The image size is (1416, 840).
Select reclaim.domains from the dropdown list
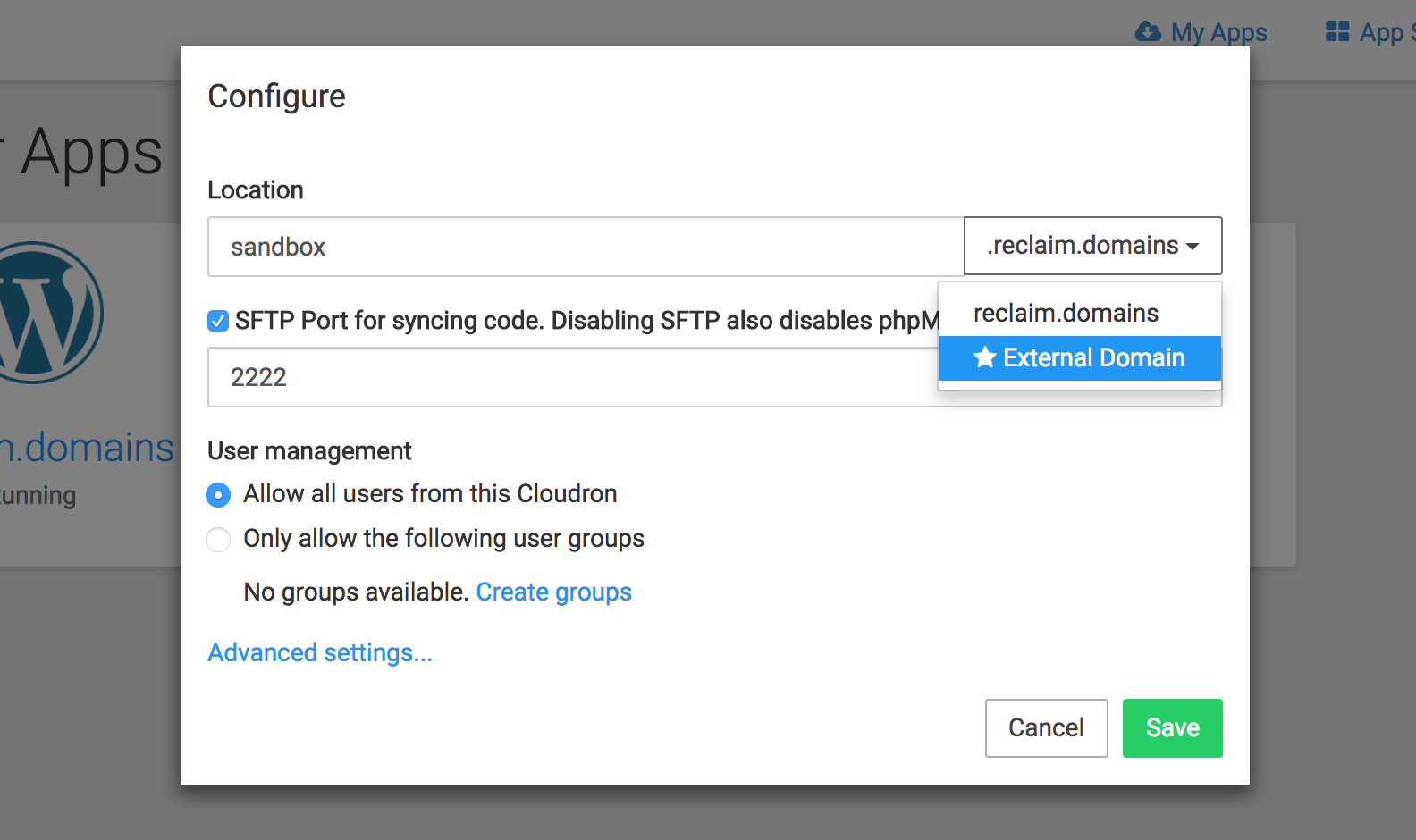point(1080,313)
